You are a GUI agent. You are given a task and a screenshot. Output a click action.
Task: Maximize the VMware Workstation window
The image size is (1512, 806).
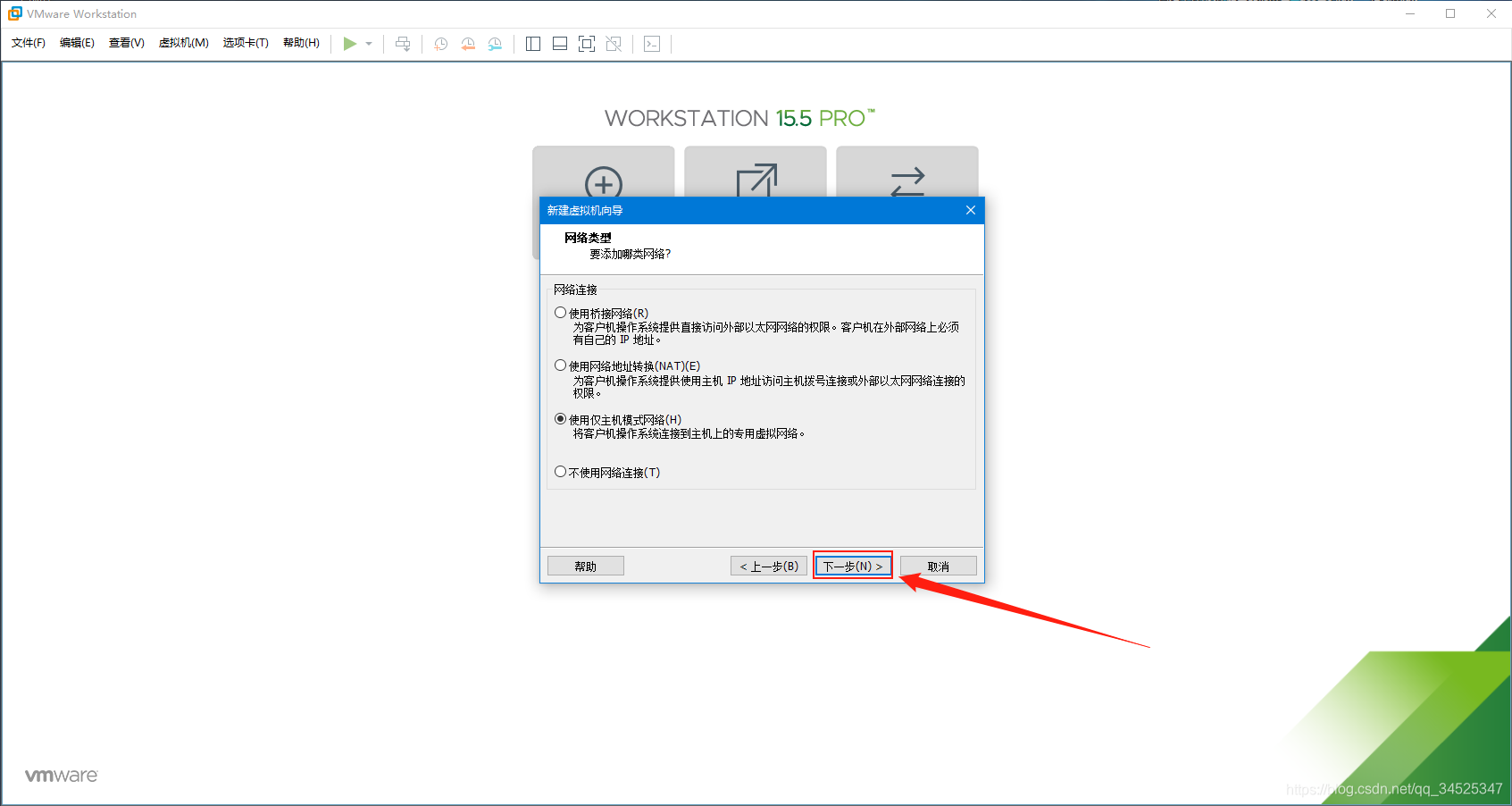pos(1450,13)
